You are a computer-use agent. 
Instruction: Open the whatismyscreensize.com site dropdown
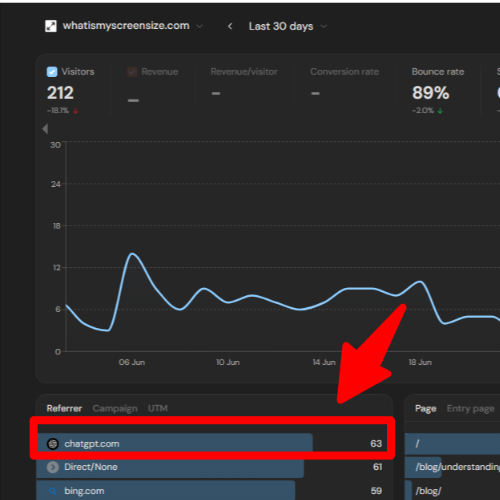[x=124, y=26]
